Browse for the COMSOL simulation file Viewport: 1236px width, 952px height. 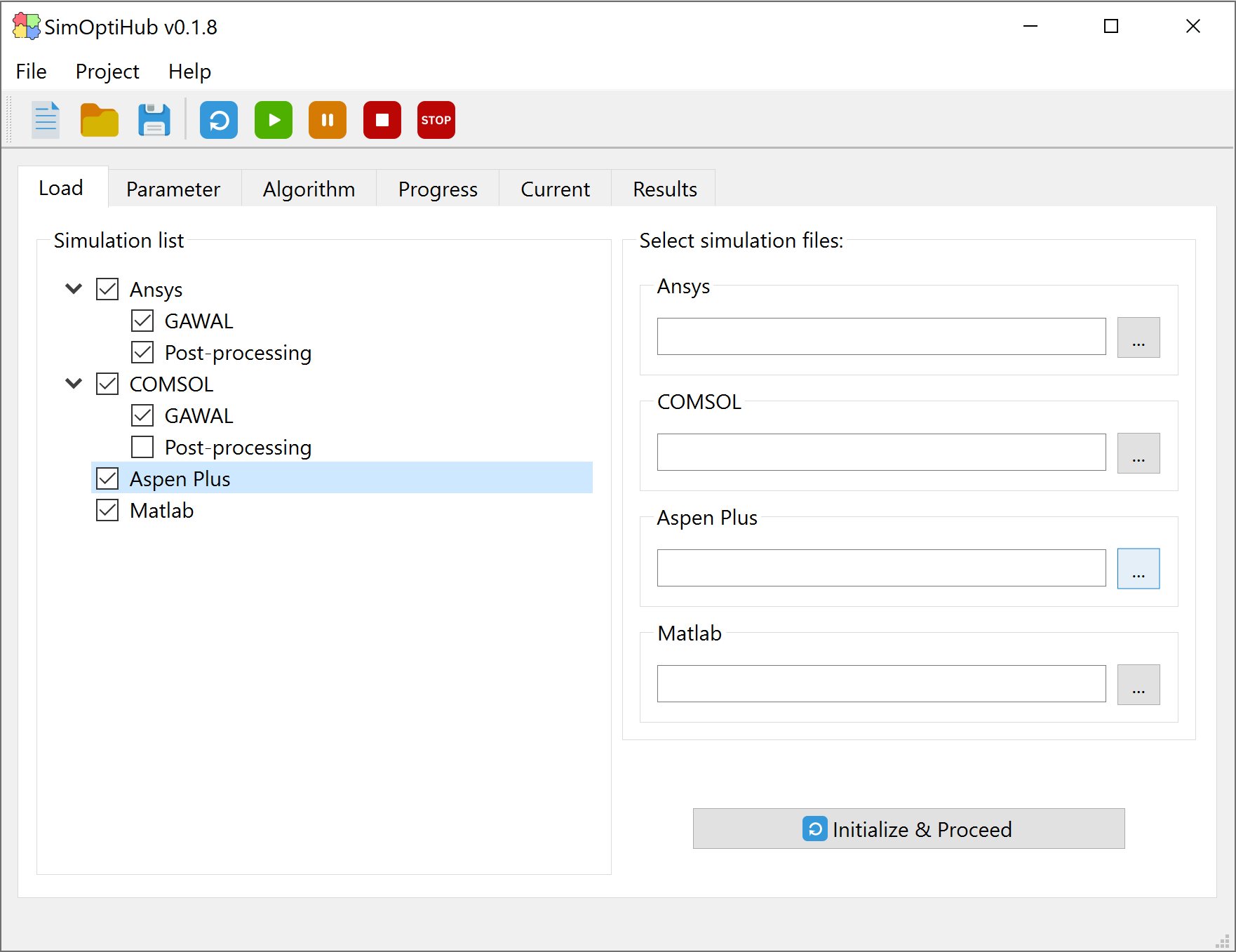click(1138, 452)
